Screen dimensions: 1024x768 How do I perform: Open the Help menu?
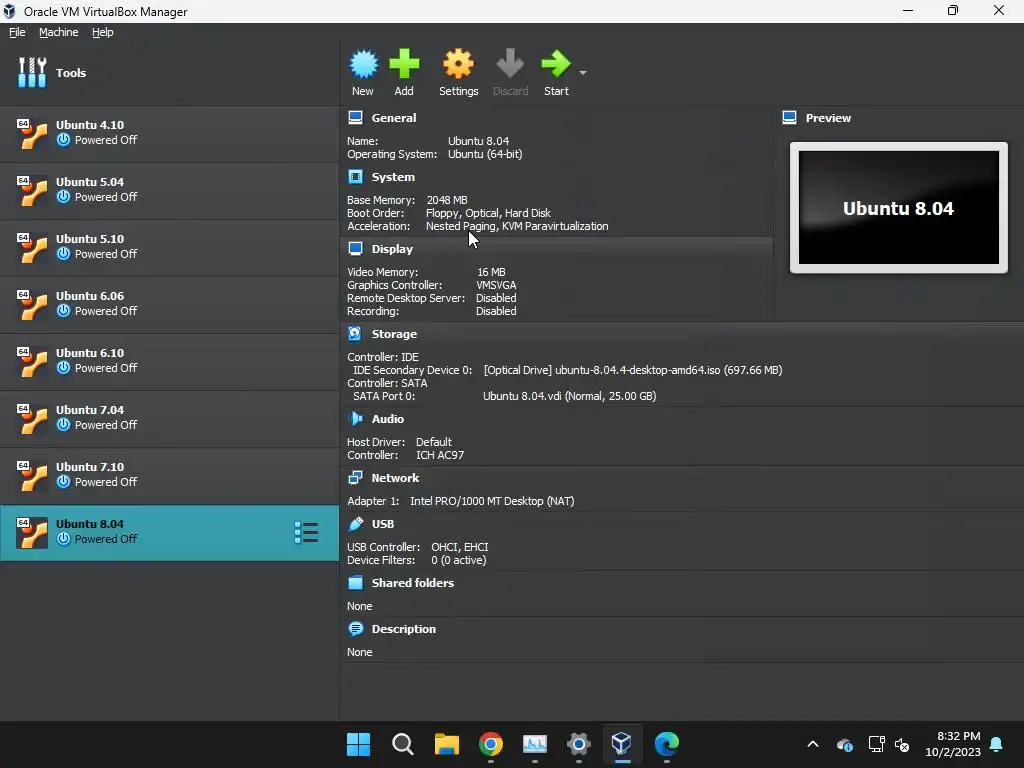click(x=103, y=32)
